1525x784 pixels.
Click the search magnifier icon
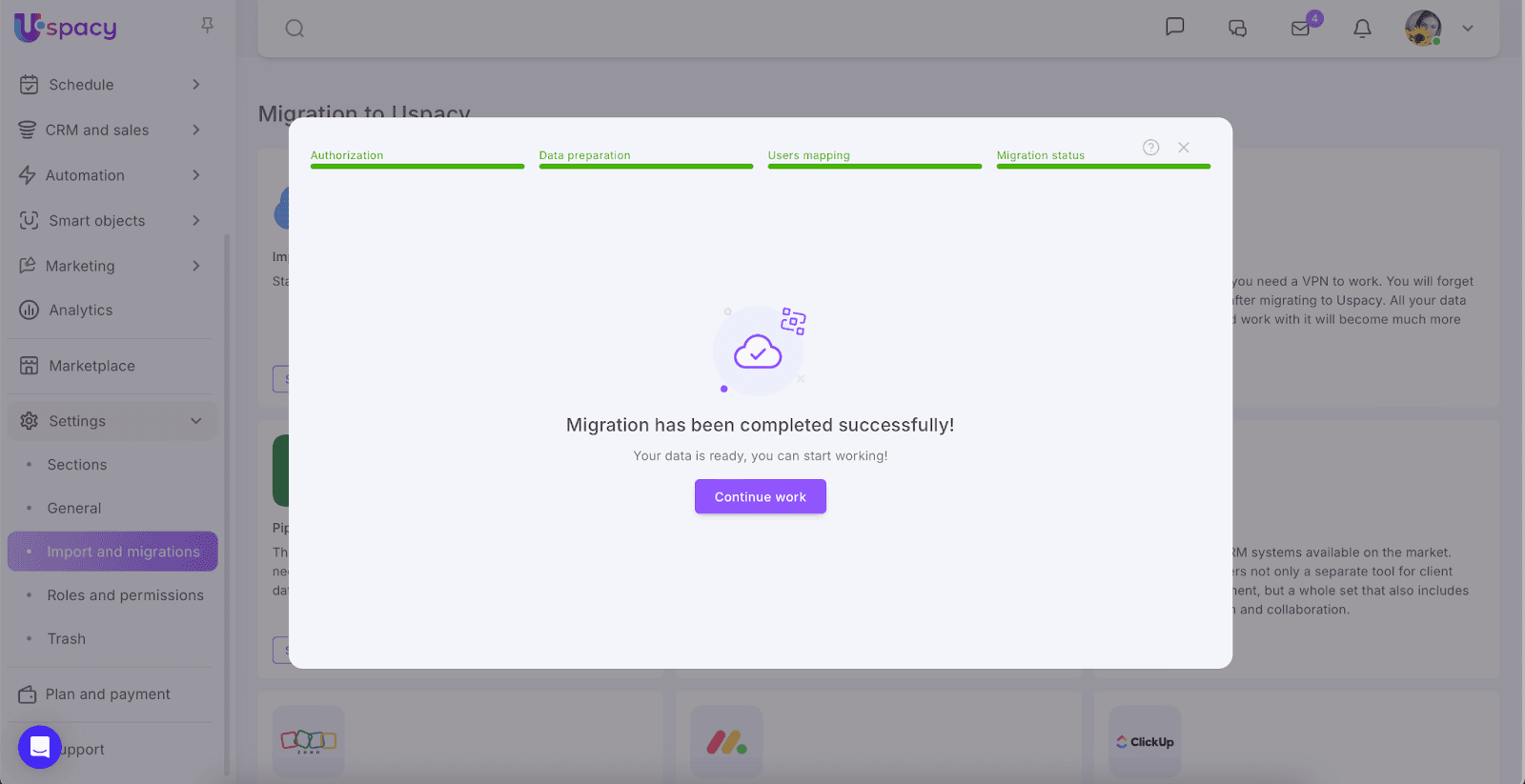295,29
